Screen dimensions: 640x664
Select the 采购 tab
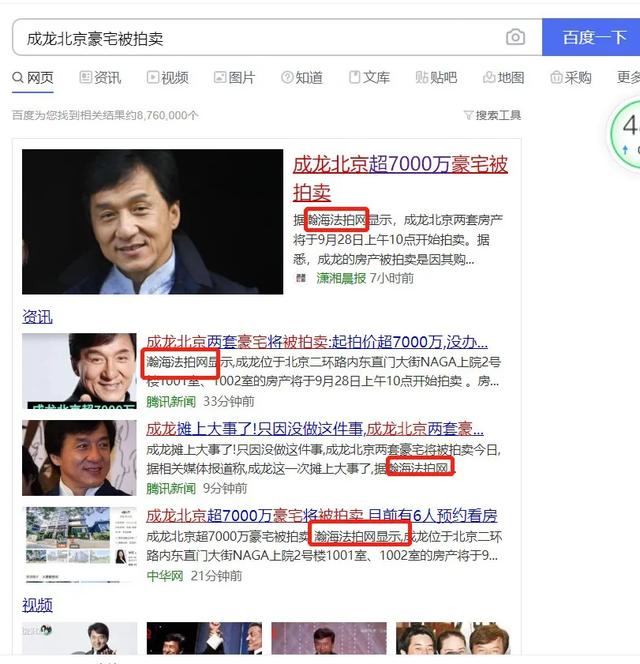point(570,78)
